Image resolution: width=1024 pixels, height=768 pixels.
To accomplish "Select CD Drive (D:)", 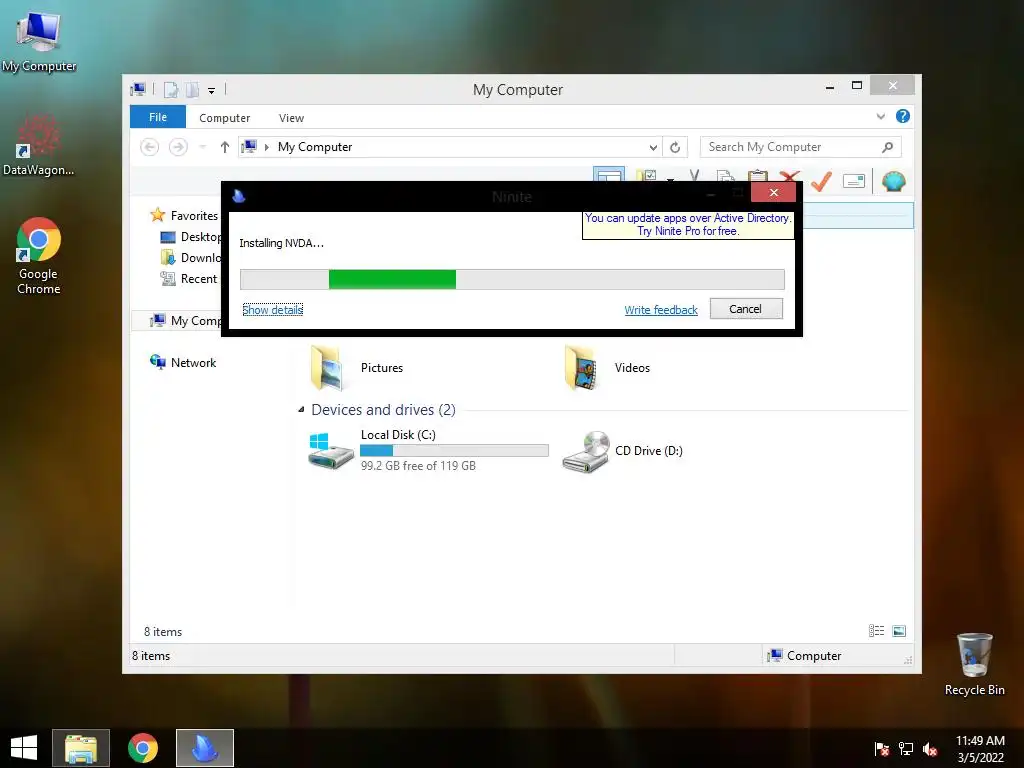I will [x=622, y=451].
